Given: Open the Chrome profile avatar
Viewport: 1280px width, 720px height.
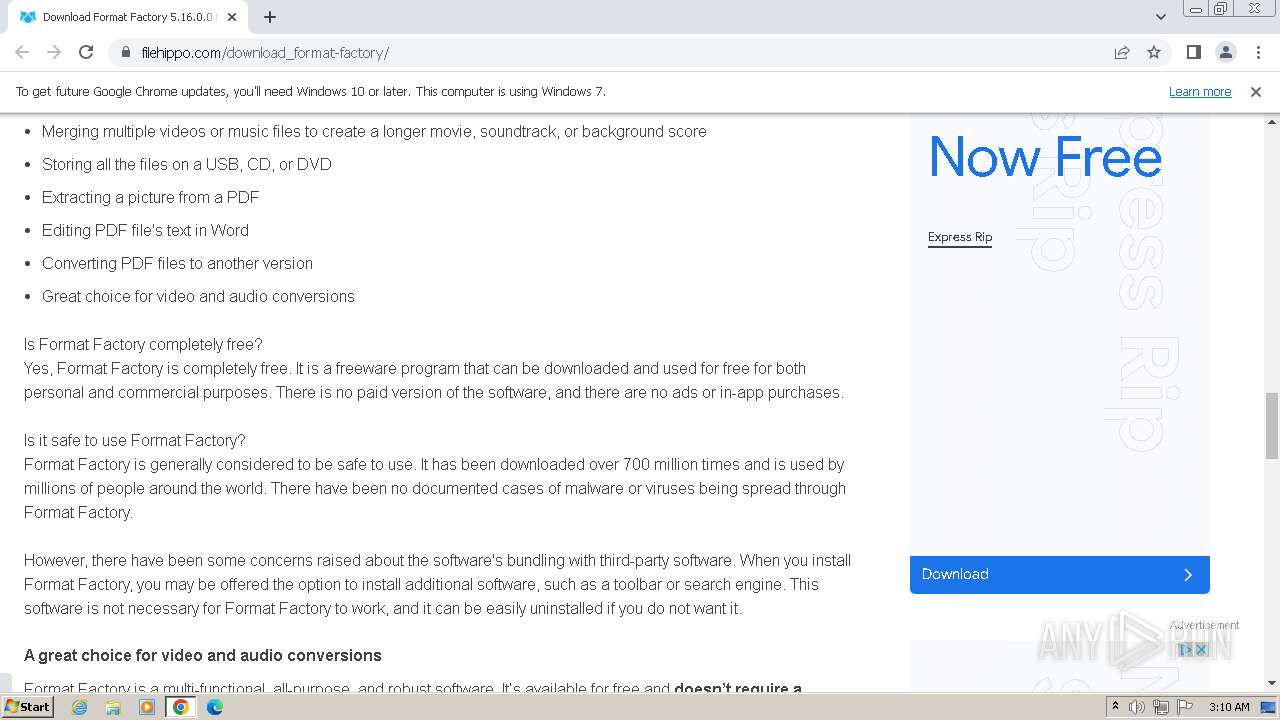Looking at the screenshot, I should coord(1226,52).
